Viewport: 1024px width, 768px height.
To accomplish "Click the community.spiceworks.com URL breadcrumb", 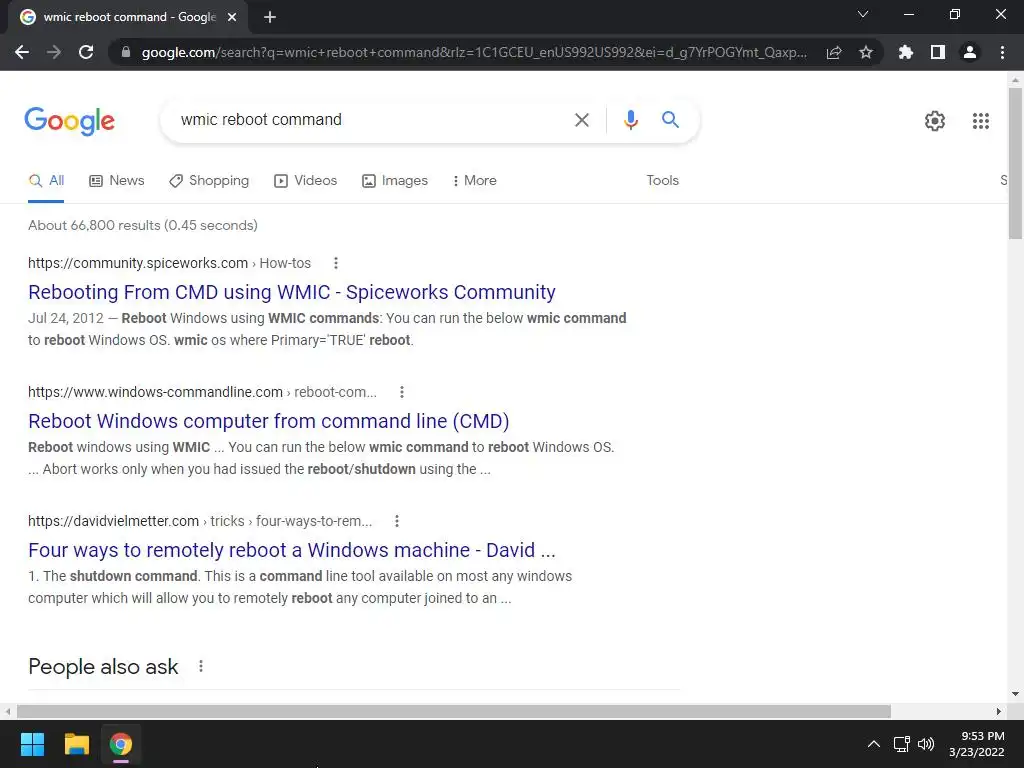I will coord(169,263).
